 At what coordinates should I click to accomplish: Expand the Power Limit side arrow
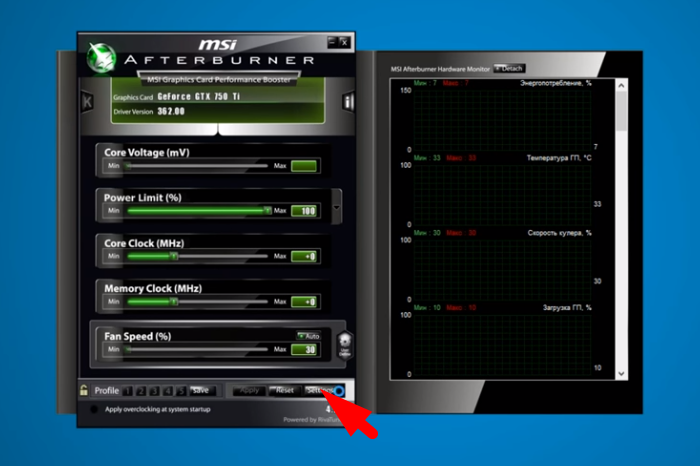coord(337,208)
